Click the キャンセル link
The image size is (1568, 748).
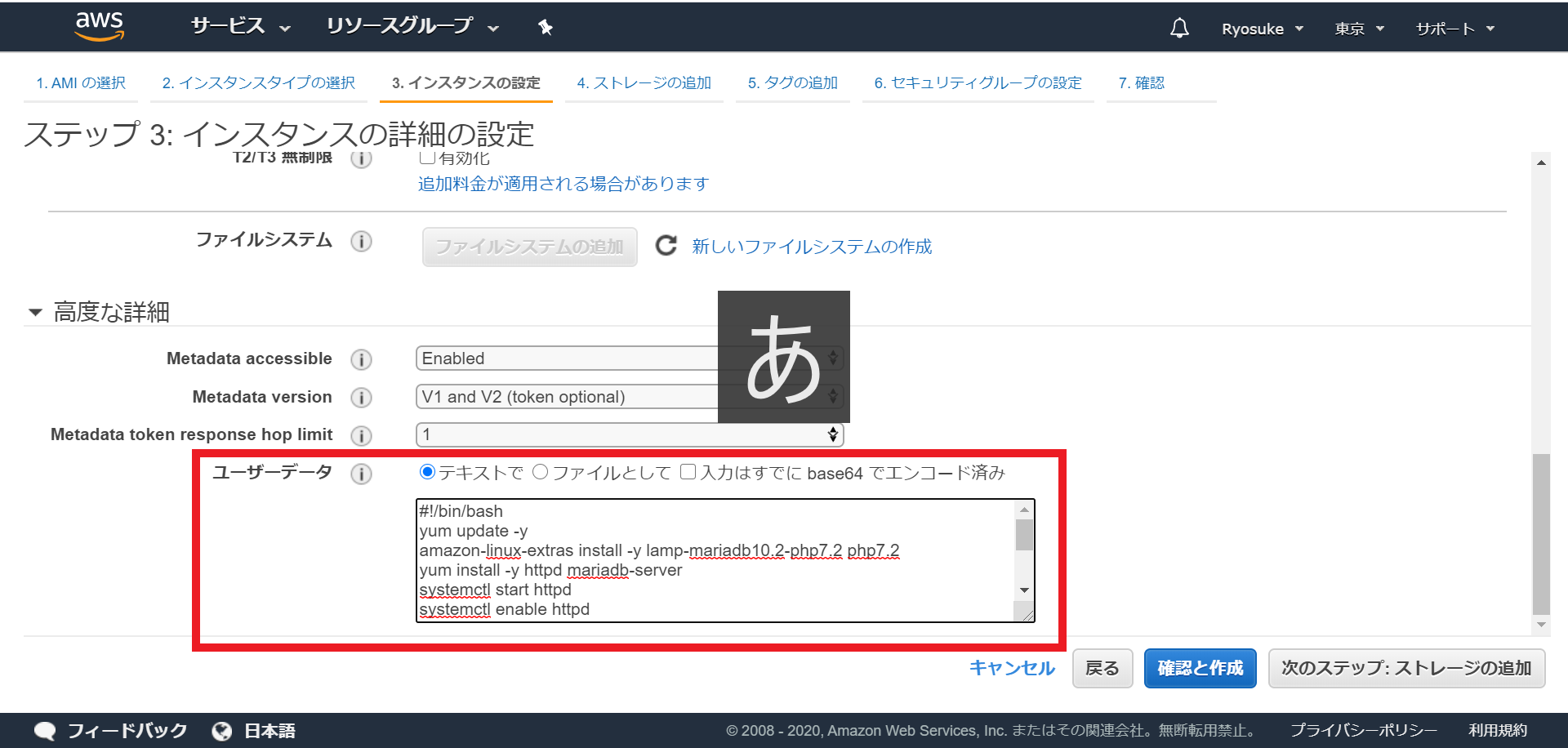coord(1012,668)
